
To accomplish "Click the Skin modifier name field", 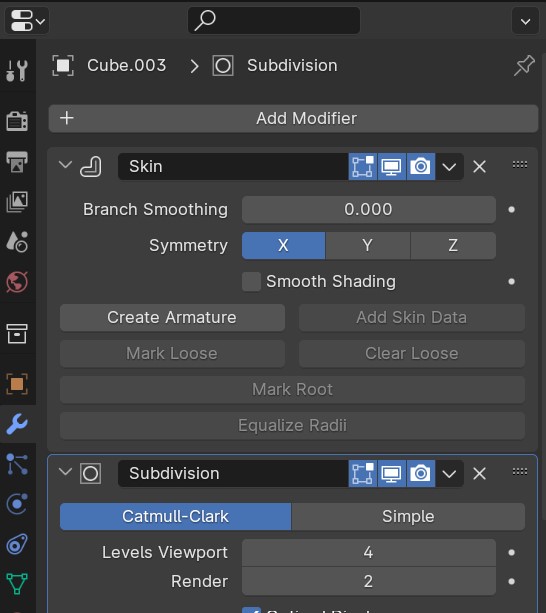I will click(x=233, y=167).
